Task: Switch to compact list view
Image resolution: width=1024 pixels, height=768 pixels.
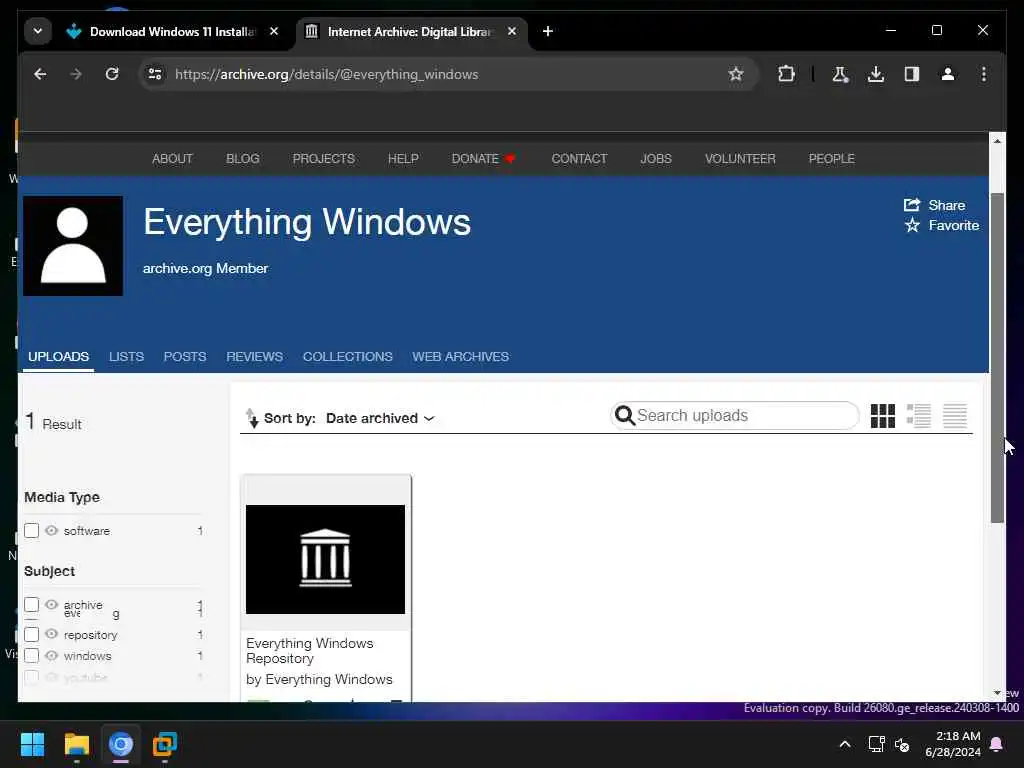Action: coord(954,415)
